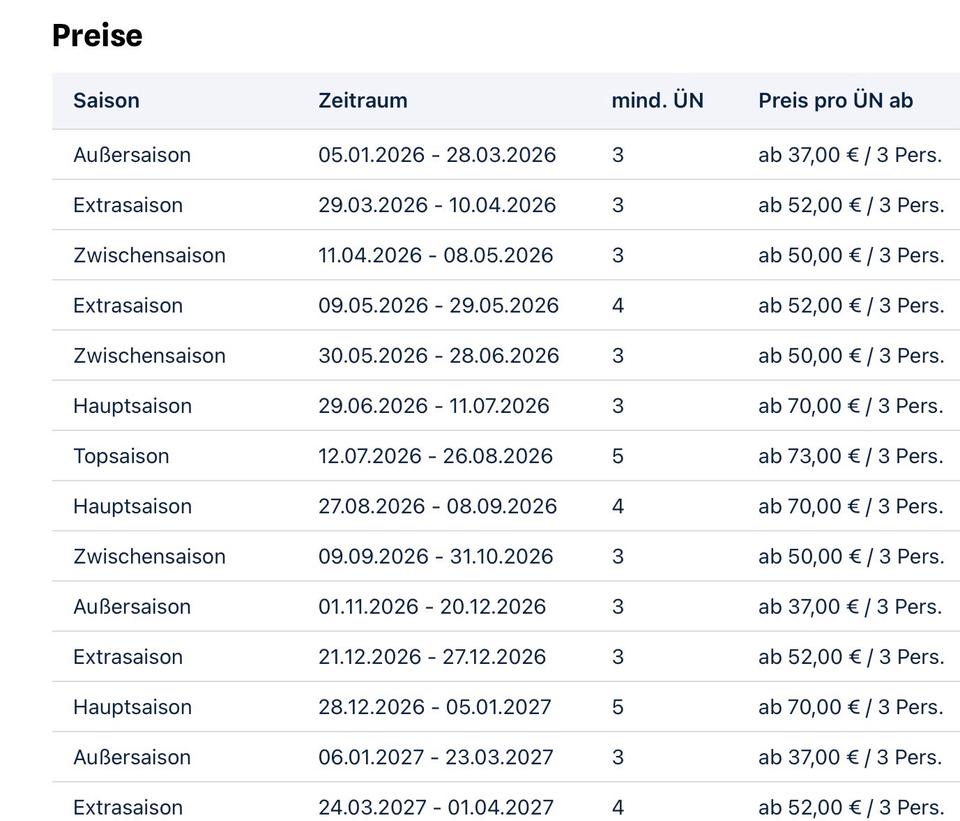
Task: Click the 29.03.2026 - 10.04.2026 date range
Action: tap(437, 205)
